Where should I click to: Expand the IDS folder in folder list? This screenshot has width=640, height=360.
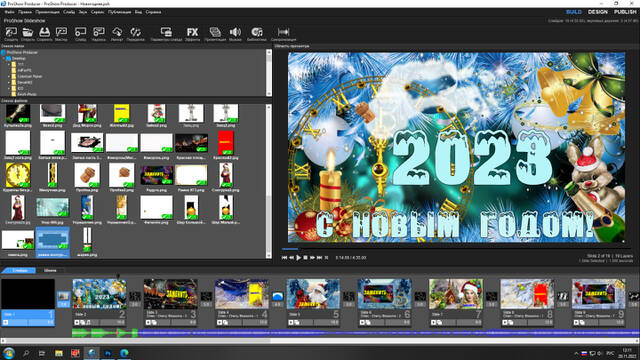tap(9, 88)
